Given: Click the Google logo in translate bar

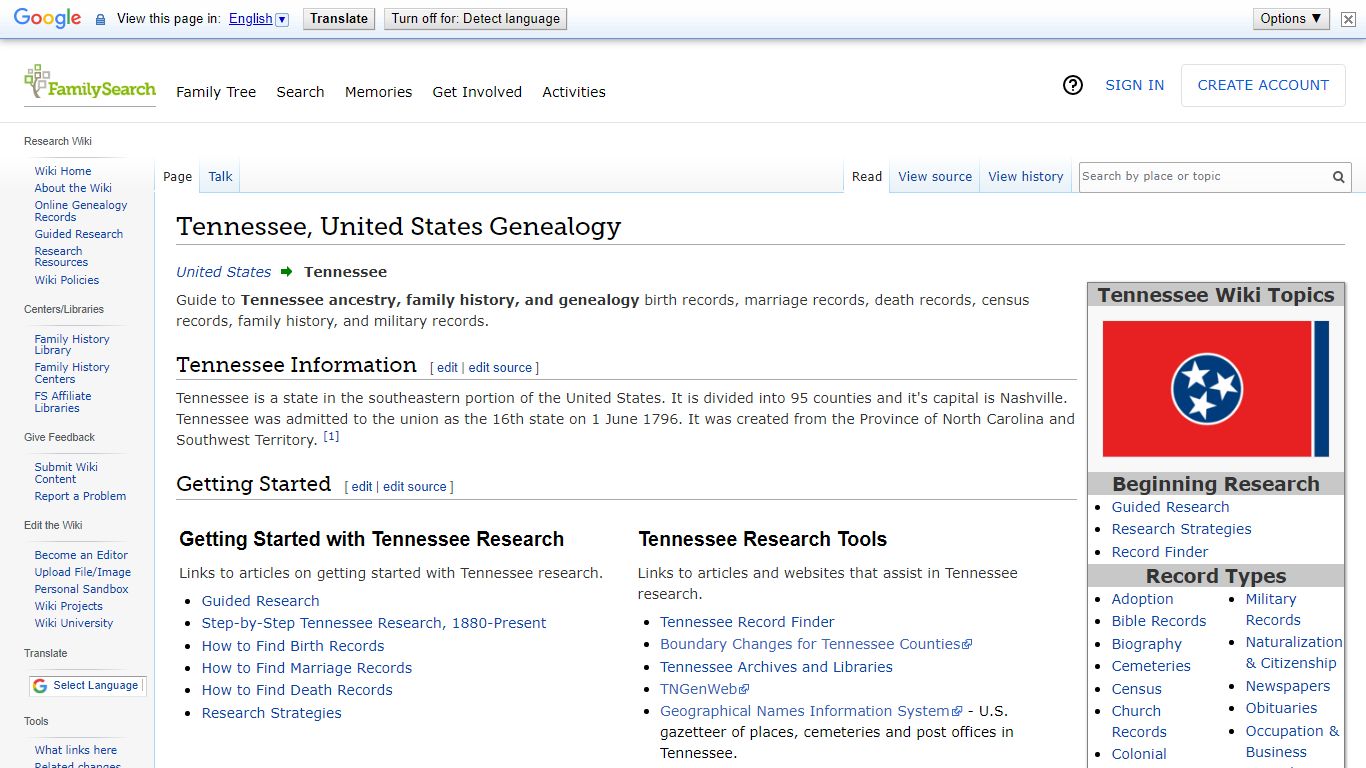Looking at the screenshot, I should point(47,18).
